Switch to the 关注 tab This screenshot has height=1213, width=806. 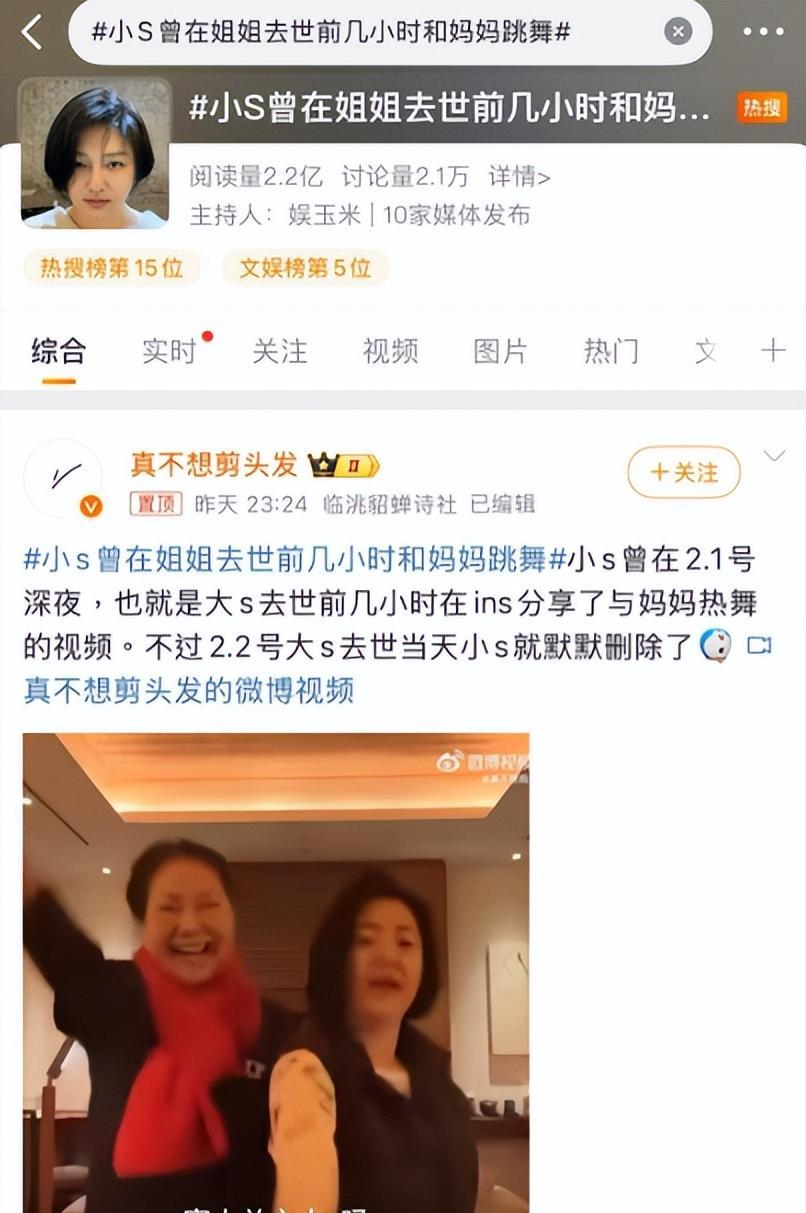[279, 351]
